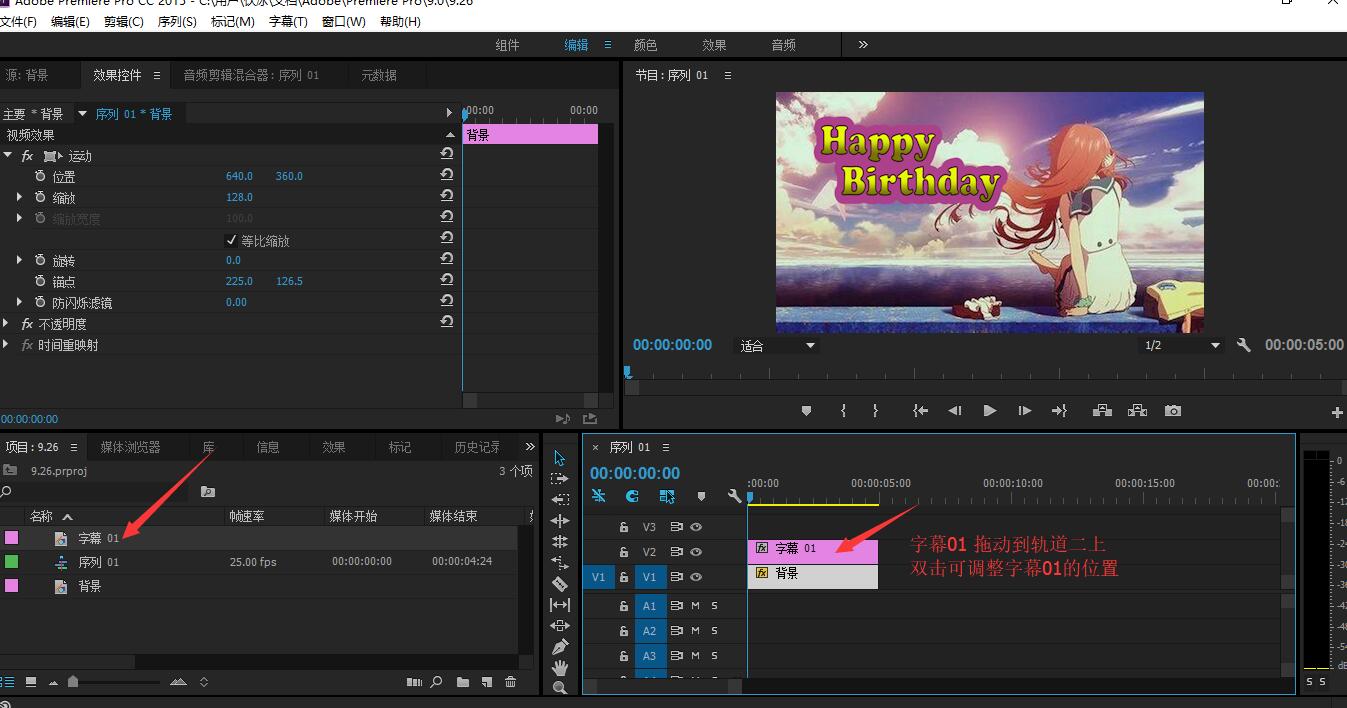Screen dimensions: 1347x708
Task: Select the Pen tool
Action: (x=560, y=647)
